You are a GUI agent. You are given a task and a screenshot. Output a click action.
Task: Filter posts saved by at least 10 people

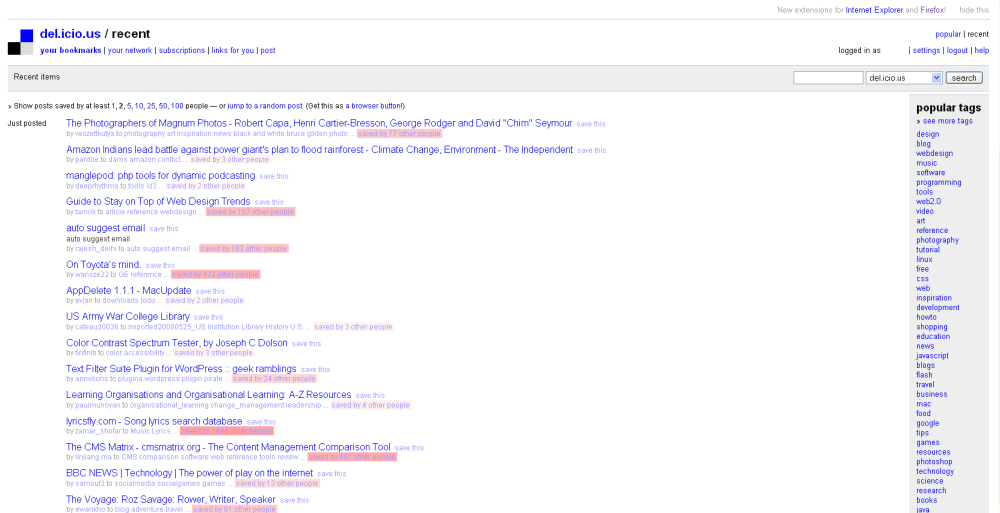coord(139,106)
